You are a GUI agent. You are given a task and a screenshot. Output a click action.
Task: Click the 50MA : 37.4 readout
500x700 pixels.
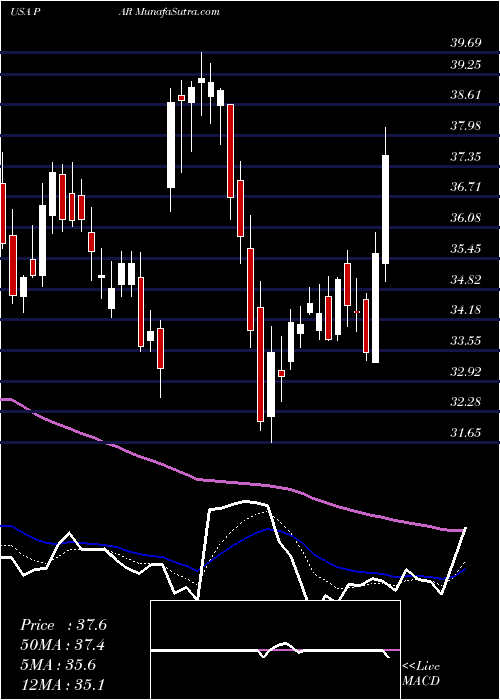click(x=63, y=645)
